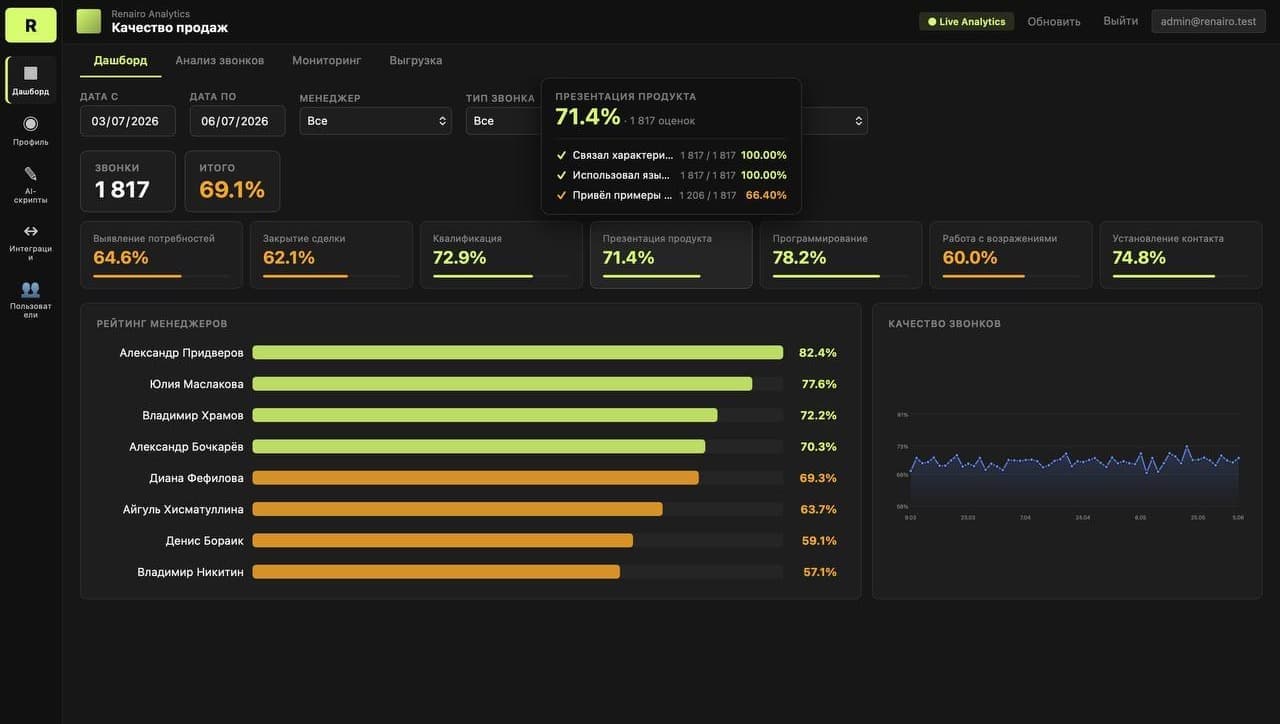Click the 66.40% value in the tooltip
This screenshot has height=724, width=1280.
coord(766,195)
